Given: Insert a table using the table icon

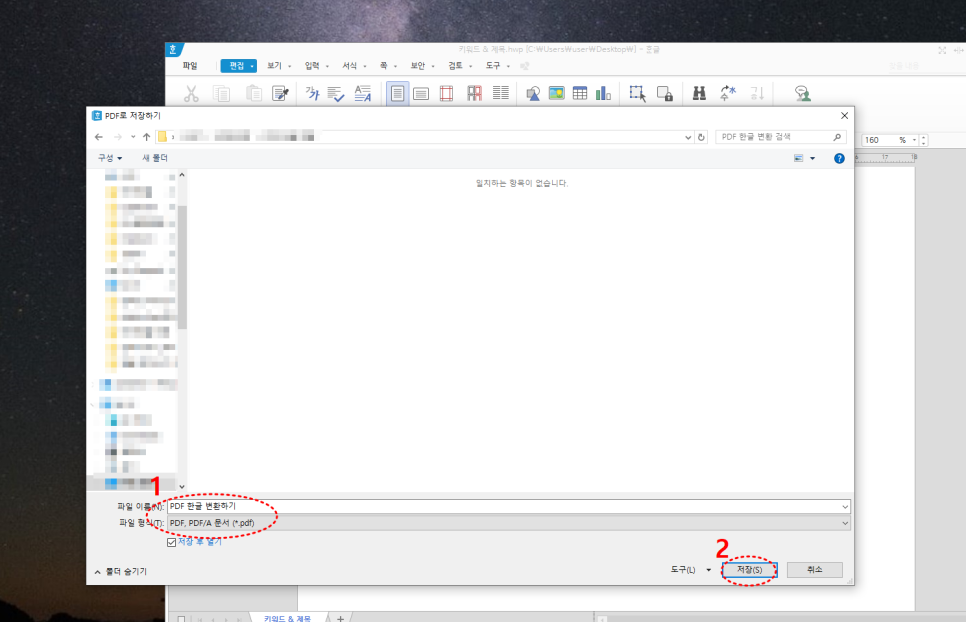Looking at the screenshot, I should pos(580,94).
